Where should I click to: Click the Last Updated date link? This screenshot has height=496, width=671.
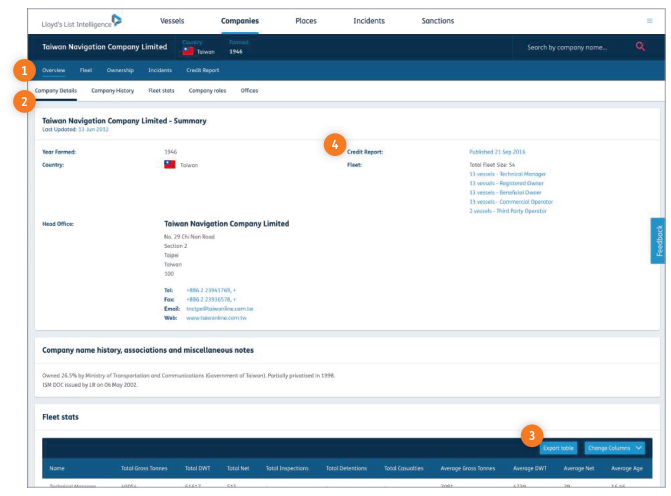click(x=93, y=129)
